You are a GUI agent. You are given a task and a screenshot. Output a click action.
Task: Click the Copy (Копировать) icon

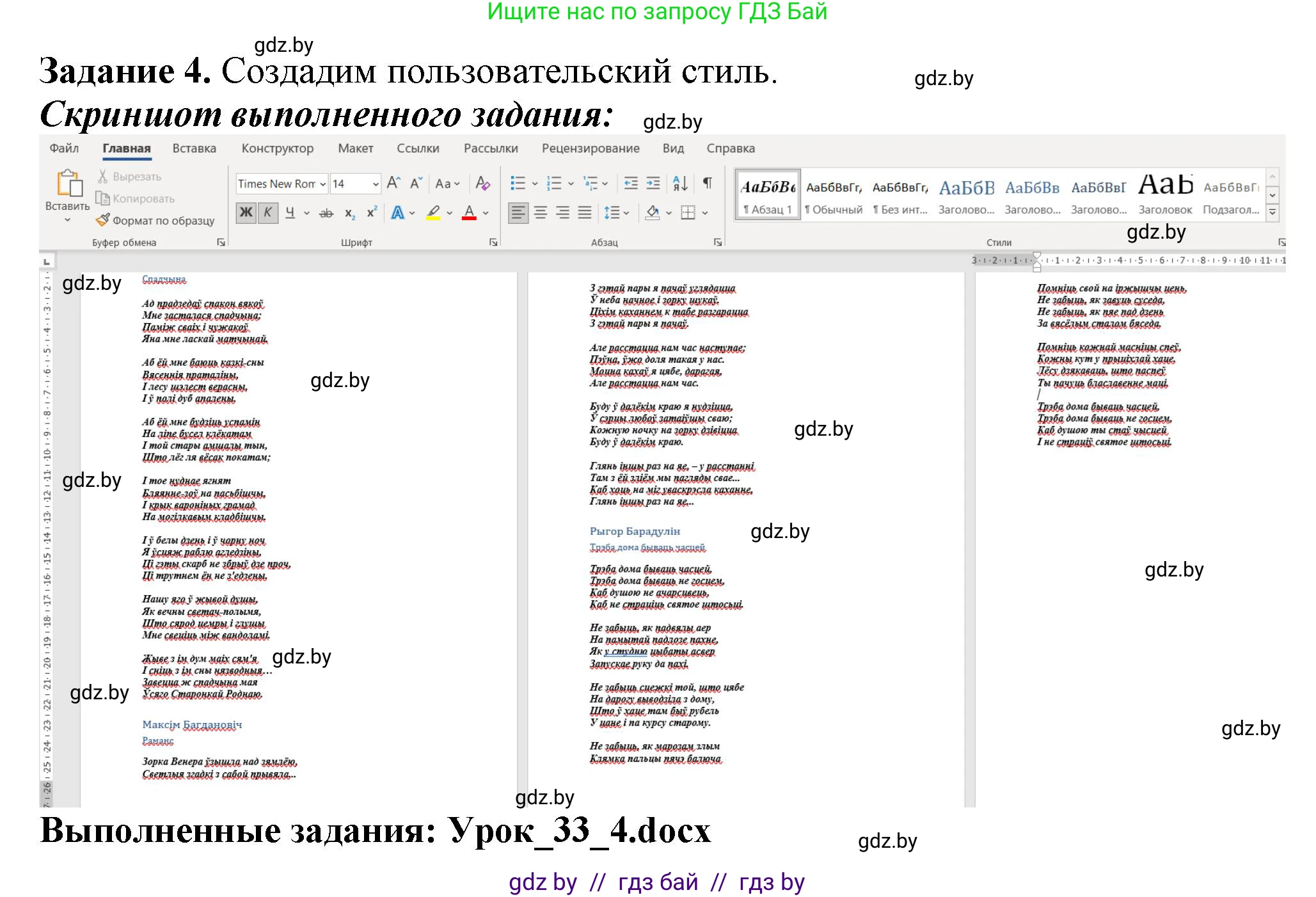click(x=104, y=198)
